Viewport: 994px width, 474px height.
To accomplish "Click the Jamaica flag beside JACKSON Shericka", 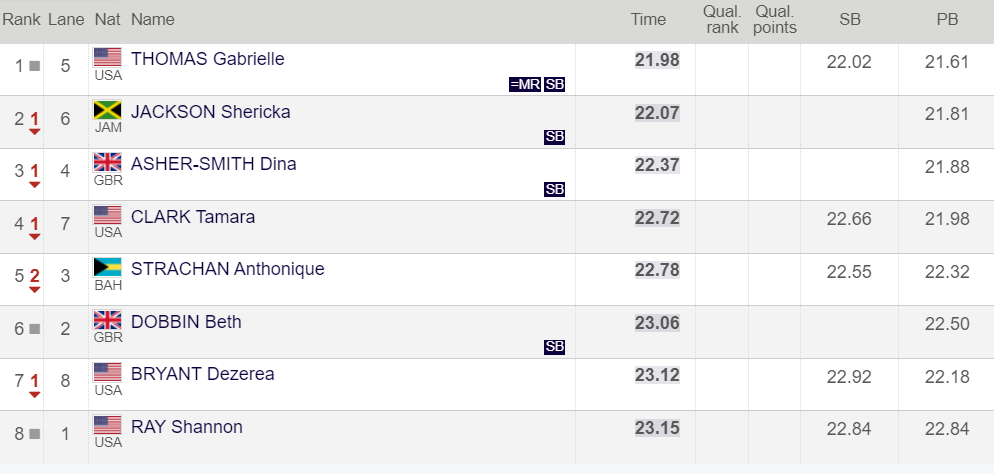I will point(108,110).
